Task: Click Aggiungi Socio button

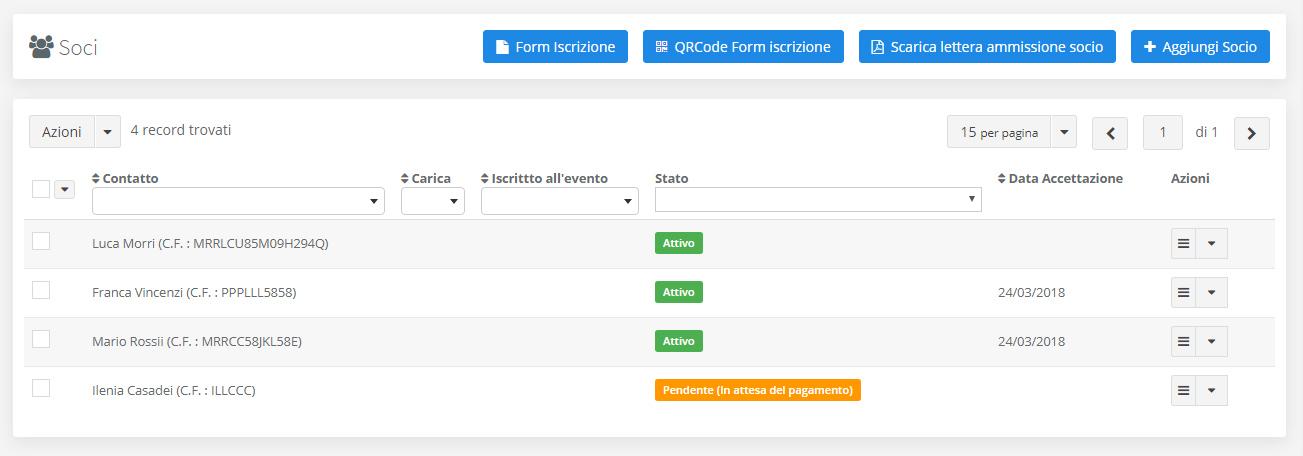Action: coord(1200,47)
